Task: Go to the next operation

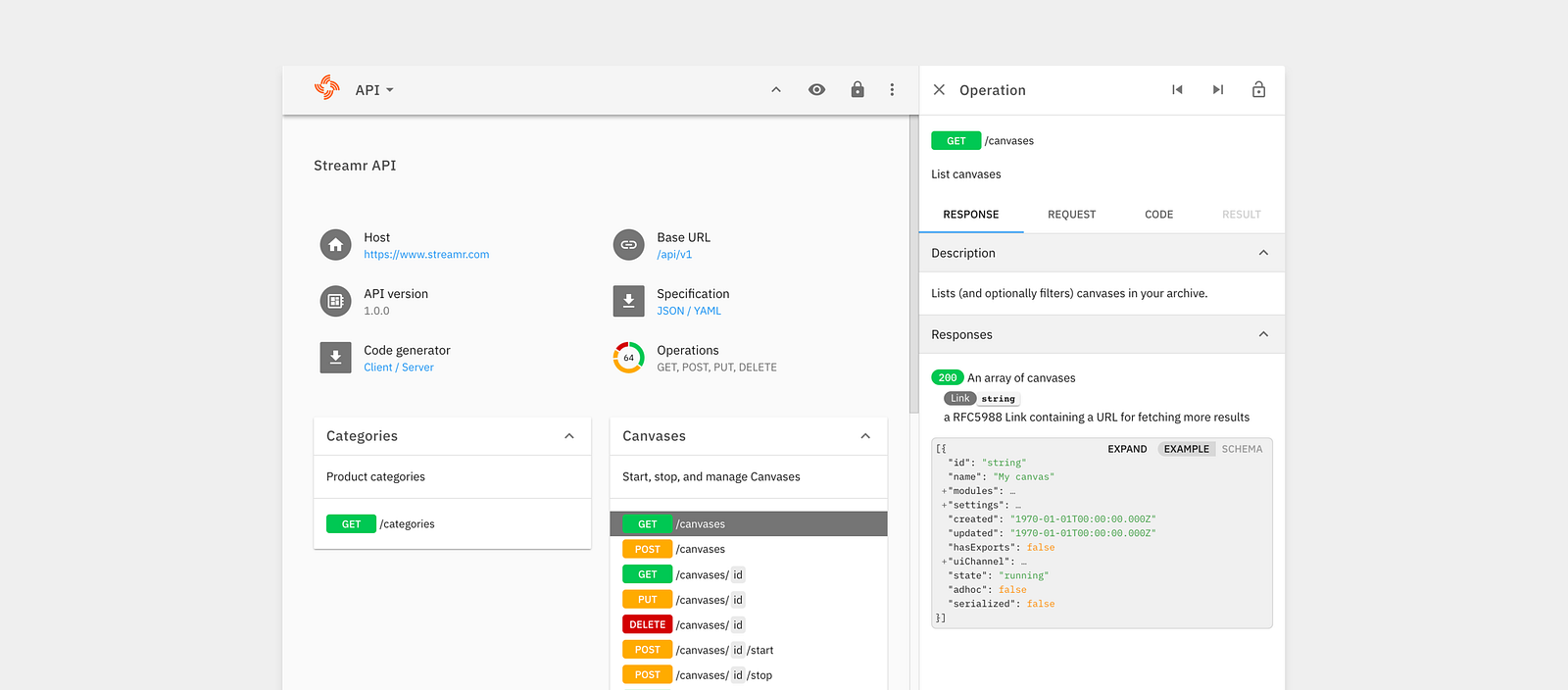Action: pos(1218,90)
